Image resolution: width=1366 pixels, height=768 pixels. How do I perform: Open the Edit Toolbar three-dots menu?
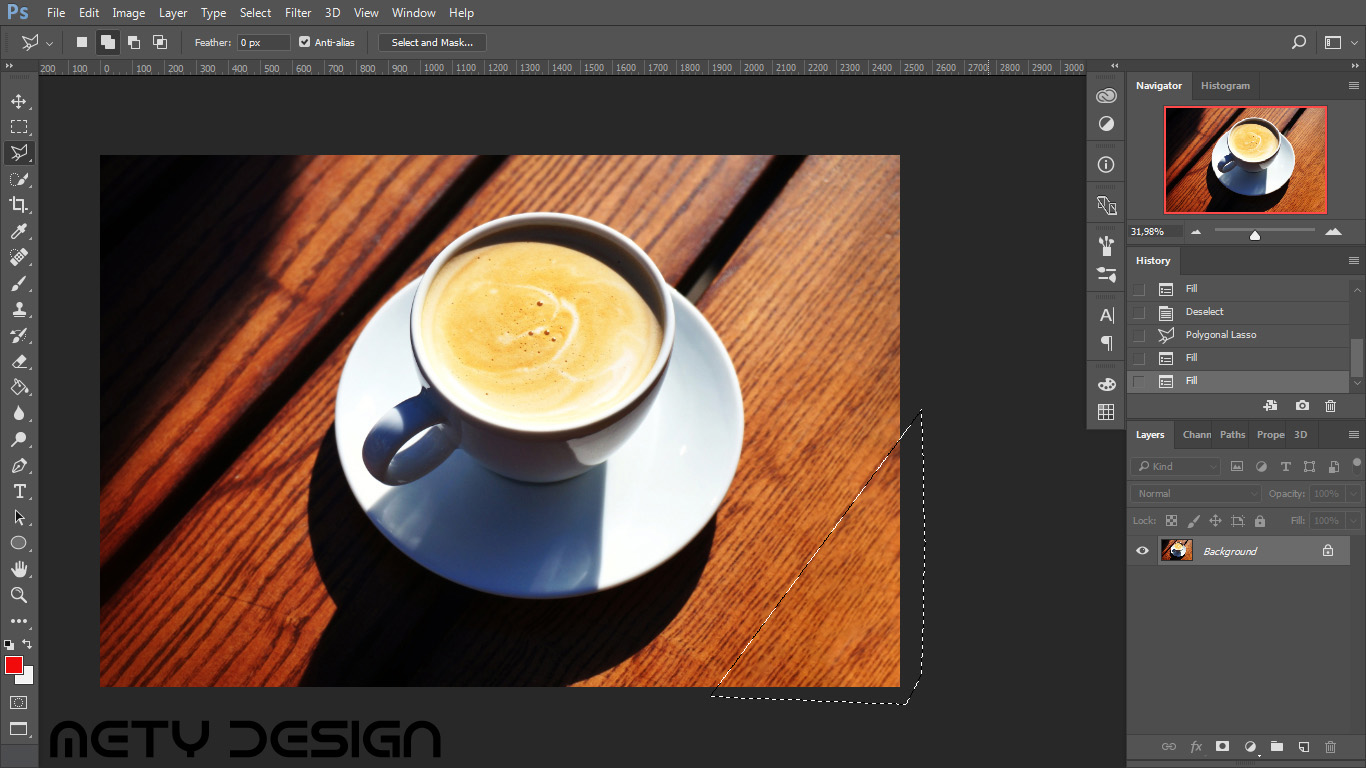(18, 621)
